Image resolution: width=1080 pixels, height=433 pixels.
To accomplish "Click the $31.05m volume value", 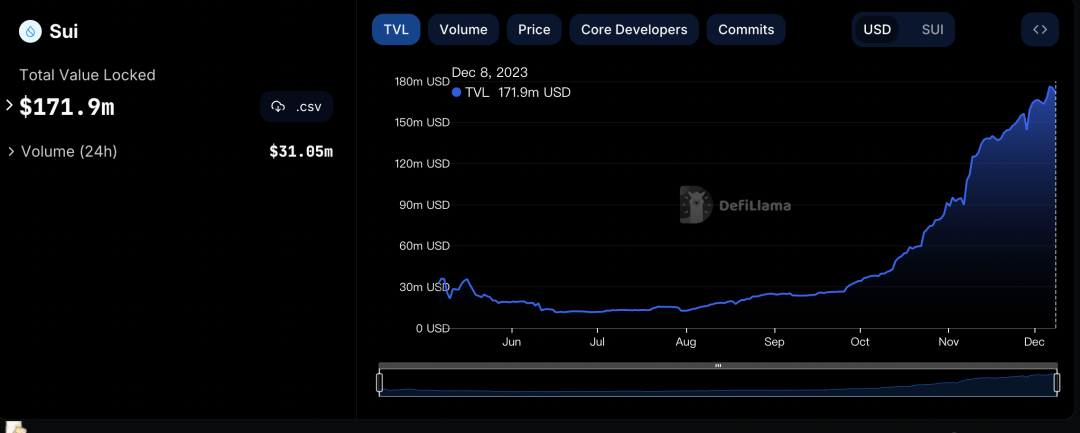I will click(x=301, y=151).
